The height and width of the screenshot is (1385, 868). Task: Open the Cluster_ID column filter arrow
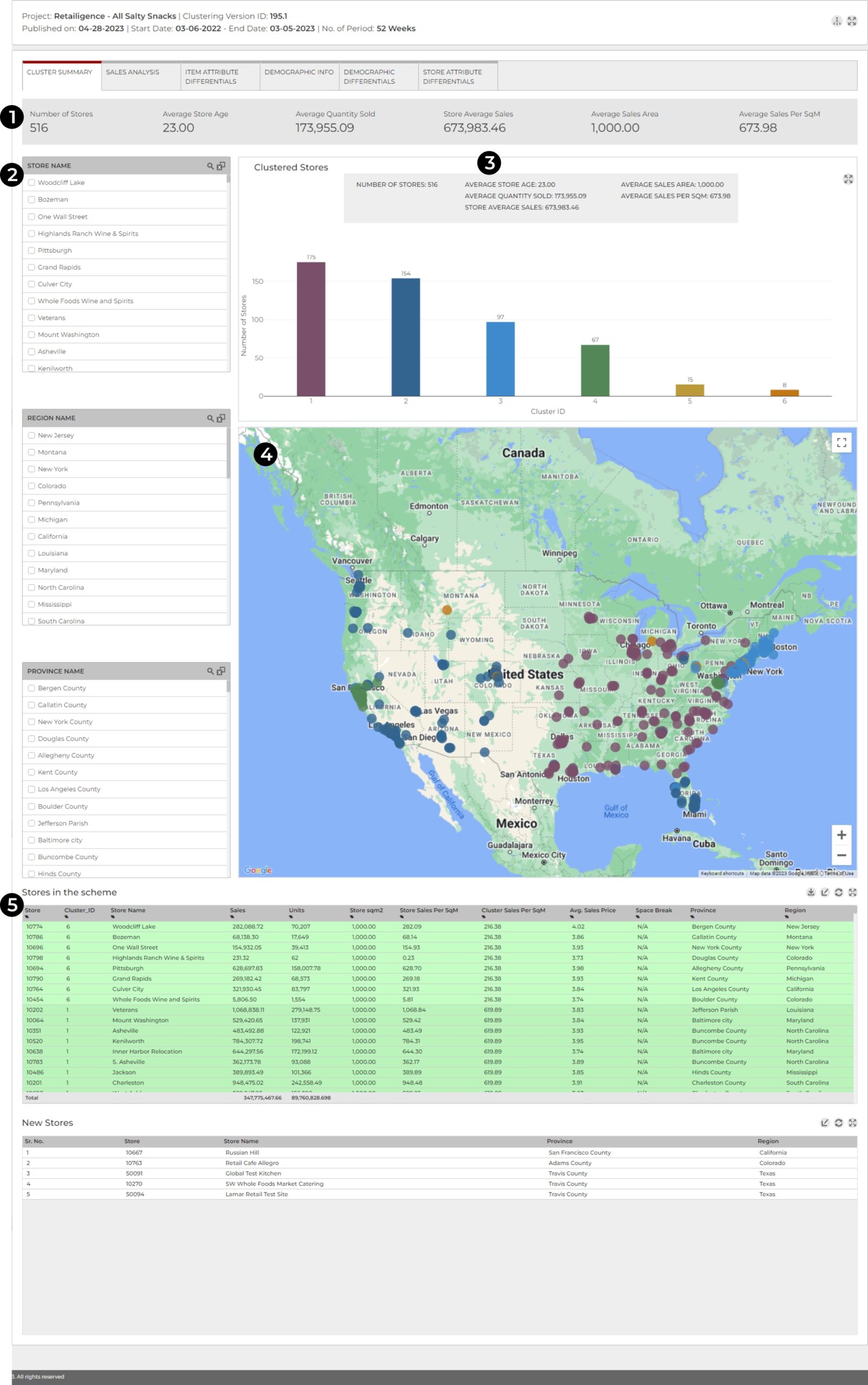[x=67, y=916]
